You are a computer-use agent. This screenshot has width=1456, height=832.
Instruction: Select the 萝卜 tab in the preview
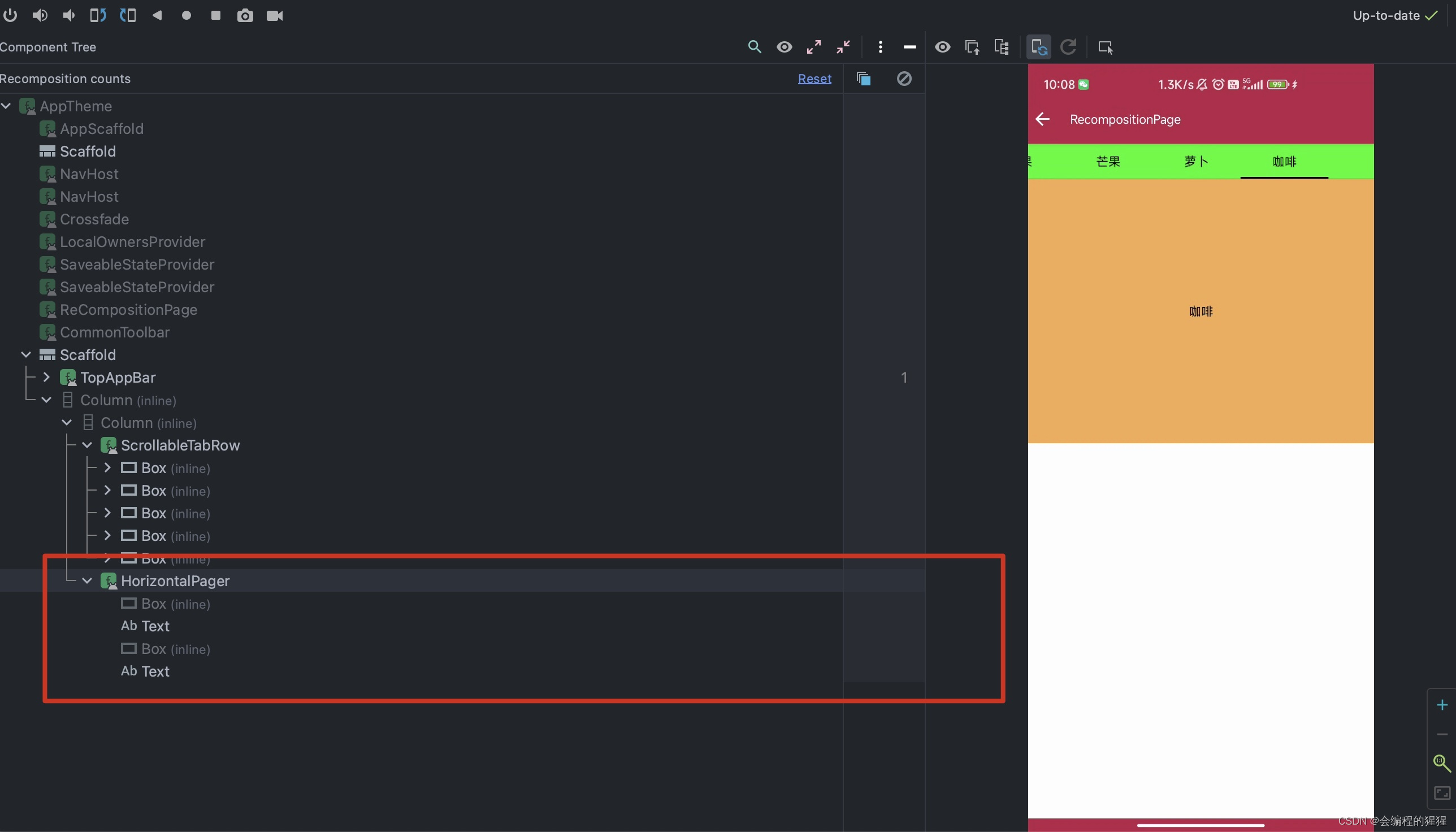click(1196, 162)
